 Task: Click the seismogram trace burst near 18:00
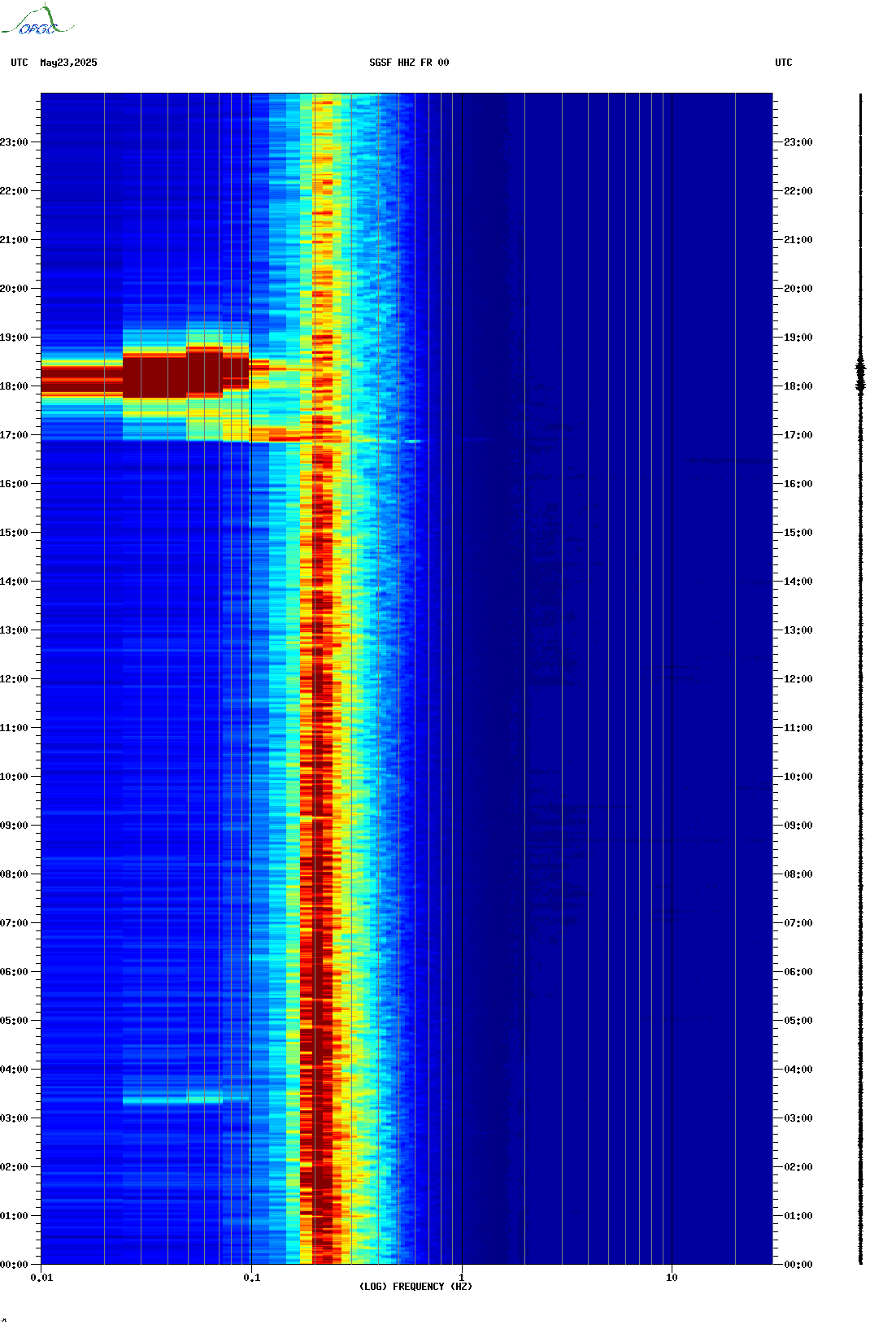click(x=861, y=376)
